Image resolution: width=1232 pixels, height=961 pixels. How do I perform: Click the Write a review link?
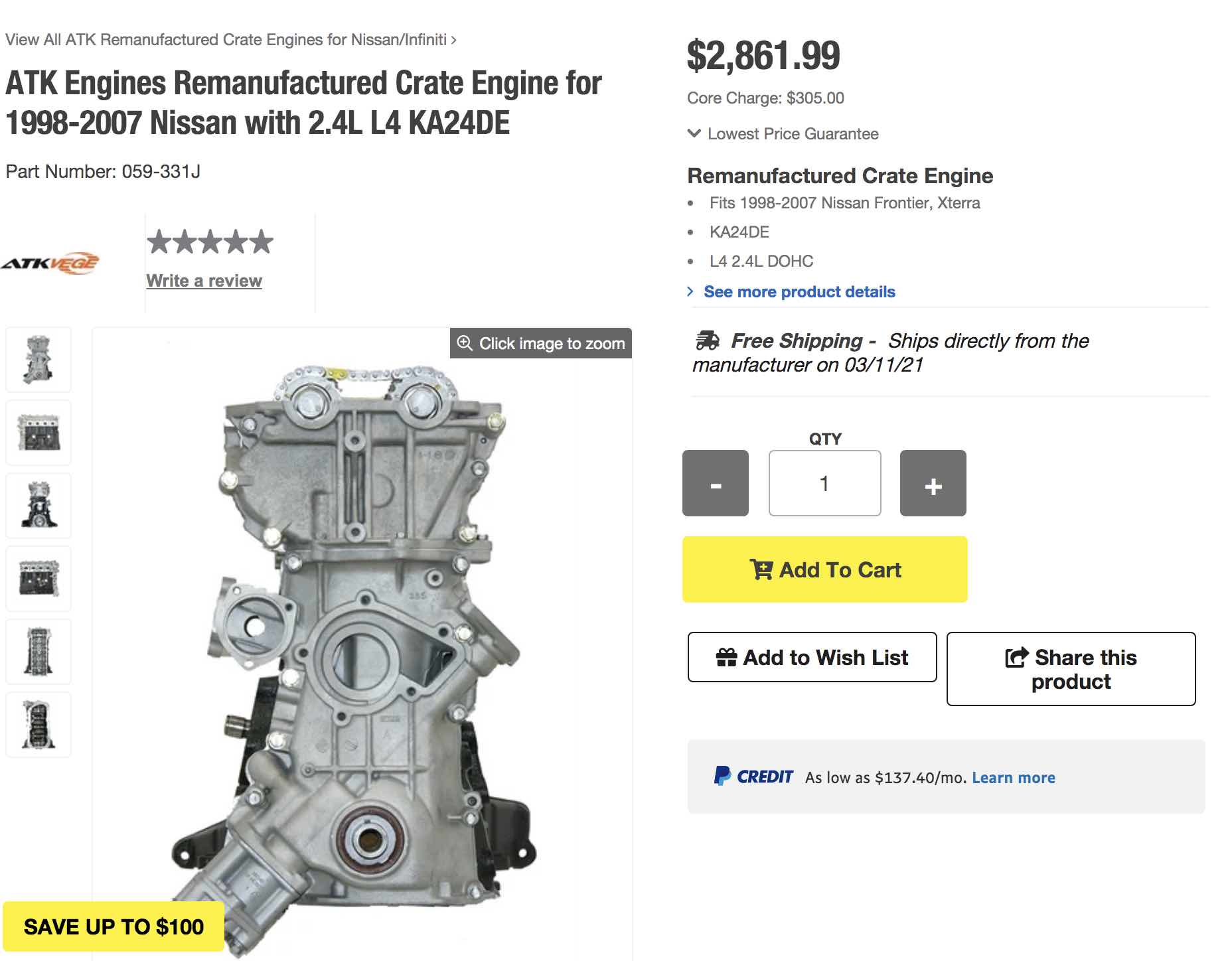[204, 281]
